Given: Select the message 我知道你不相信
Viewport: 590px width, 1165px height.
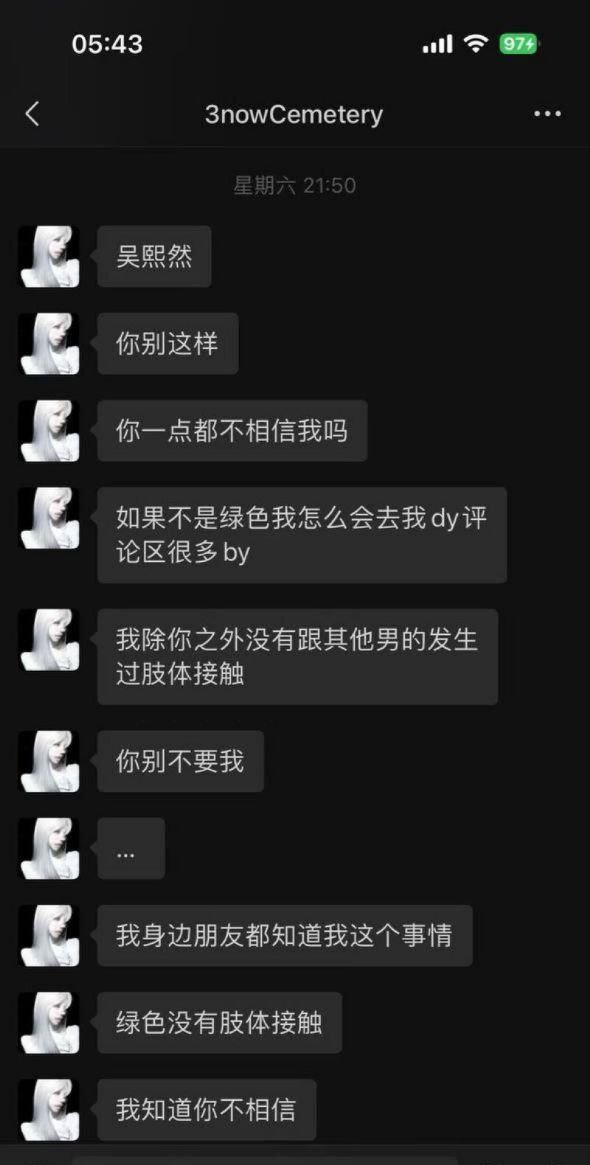Looking at the screenshot, I should tap(207, 1110).
